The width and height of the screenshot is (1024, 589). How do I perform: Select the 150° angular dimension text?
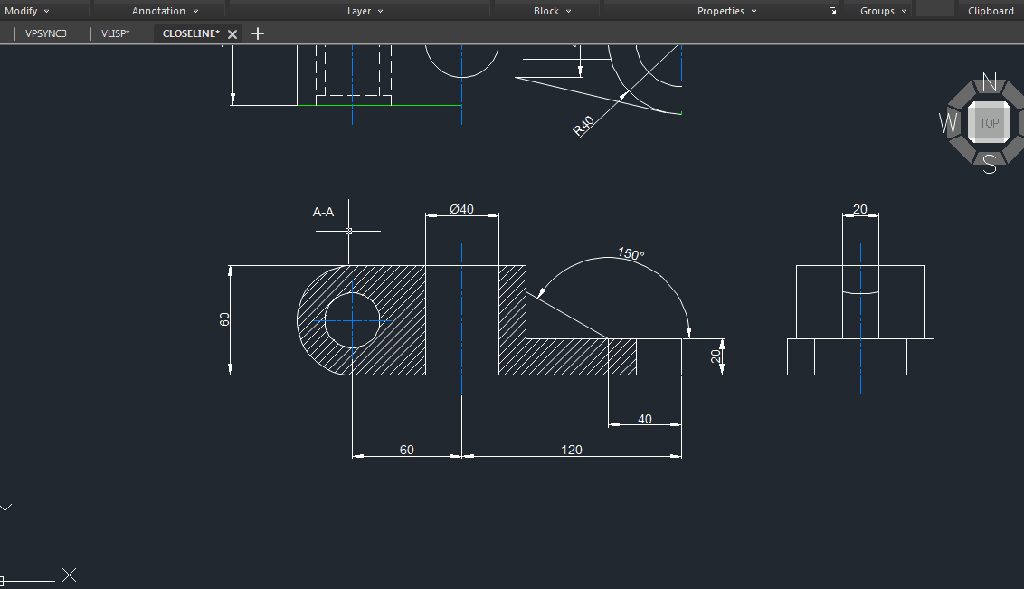pyautogui.click(x=631, y=254)
